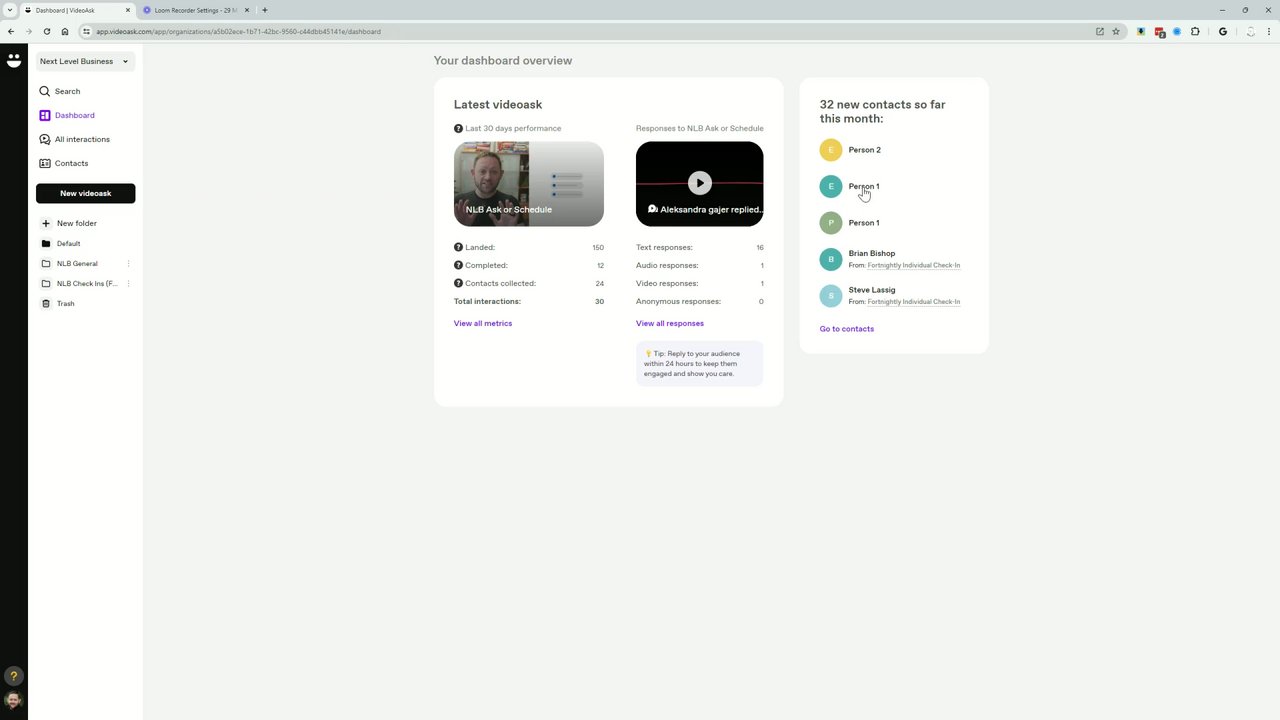The image size is (1280, 720).
Task: Open Search in the sidebar
Action: pos(67,91)
